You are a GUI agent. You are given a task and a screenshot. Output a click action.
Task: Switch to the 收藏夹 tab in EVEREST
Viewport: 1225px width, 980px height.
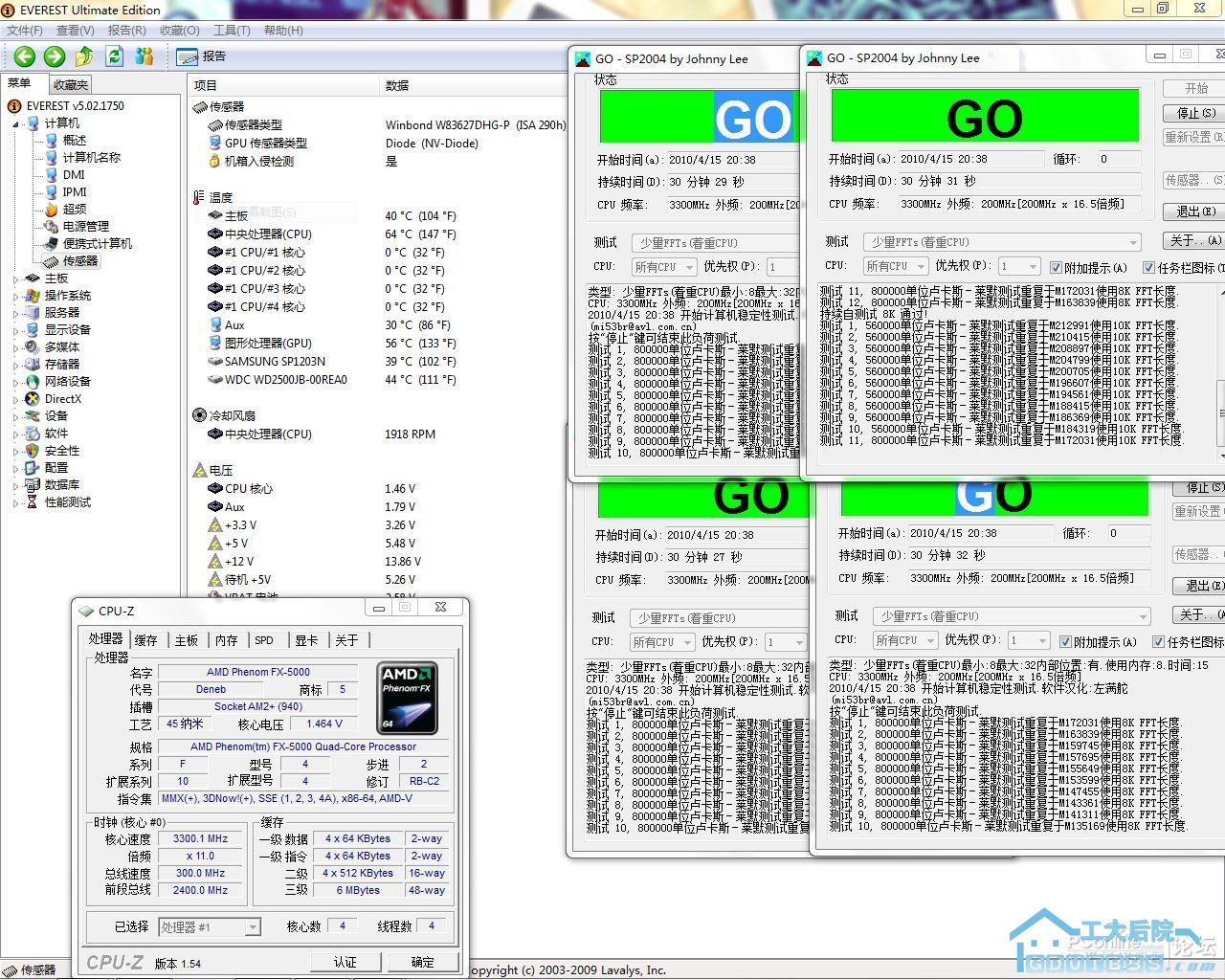point(71,84)
